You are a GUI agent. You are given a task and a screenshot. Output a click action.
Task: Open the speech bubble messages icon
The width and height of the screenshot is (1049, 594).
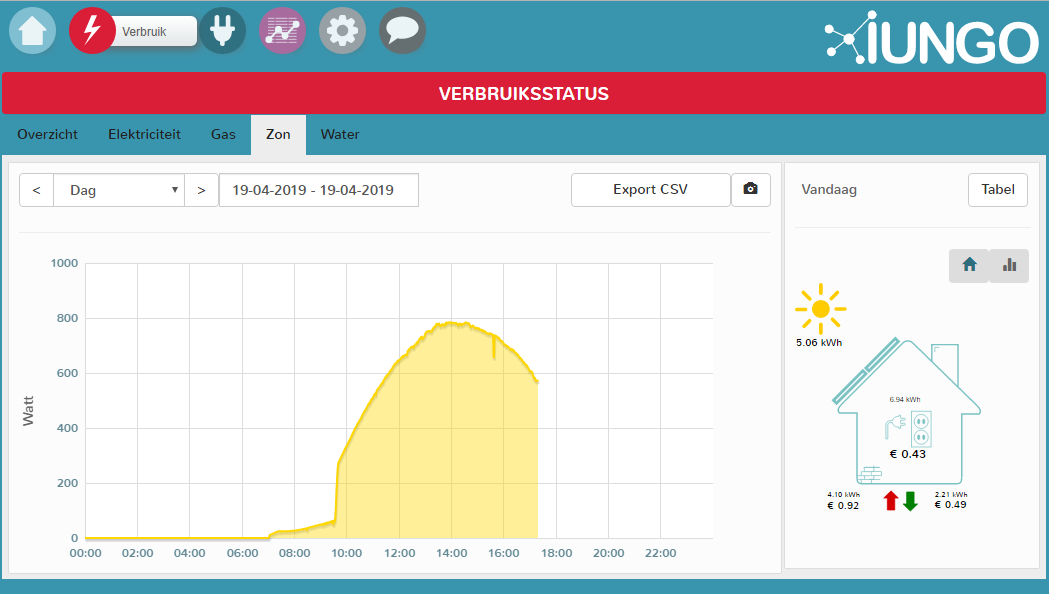pyautogui.click(x=402, y=31)
